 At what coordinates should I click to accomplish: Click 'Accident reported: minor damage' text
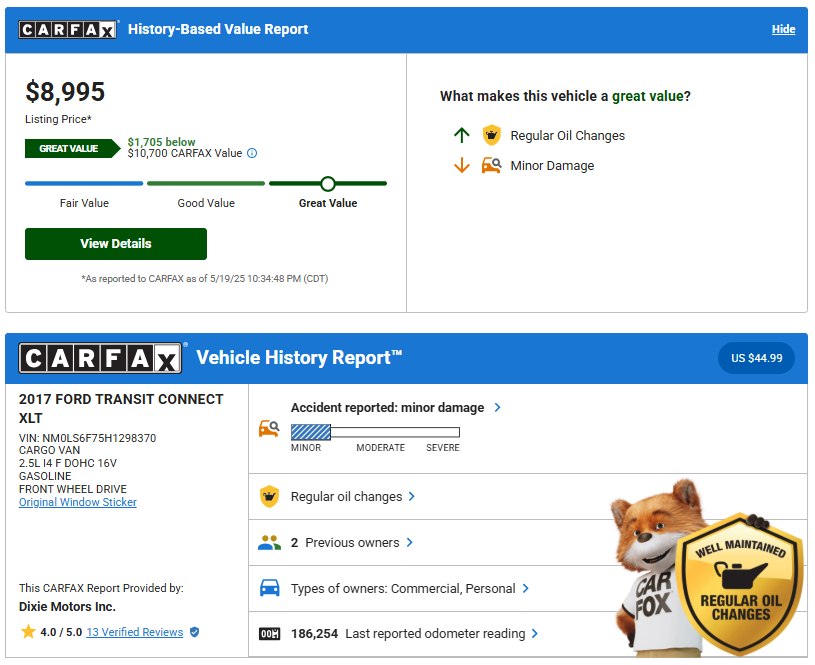(x=387, y=408)
